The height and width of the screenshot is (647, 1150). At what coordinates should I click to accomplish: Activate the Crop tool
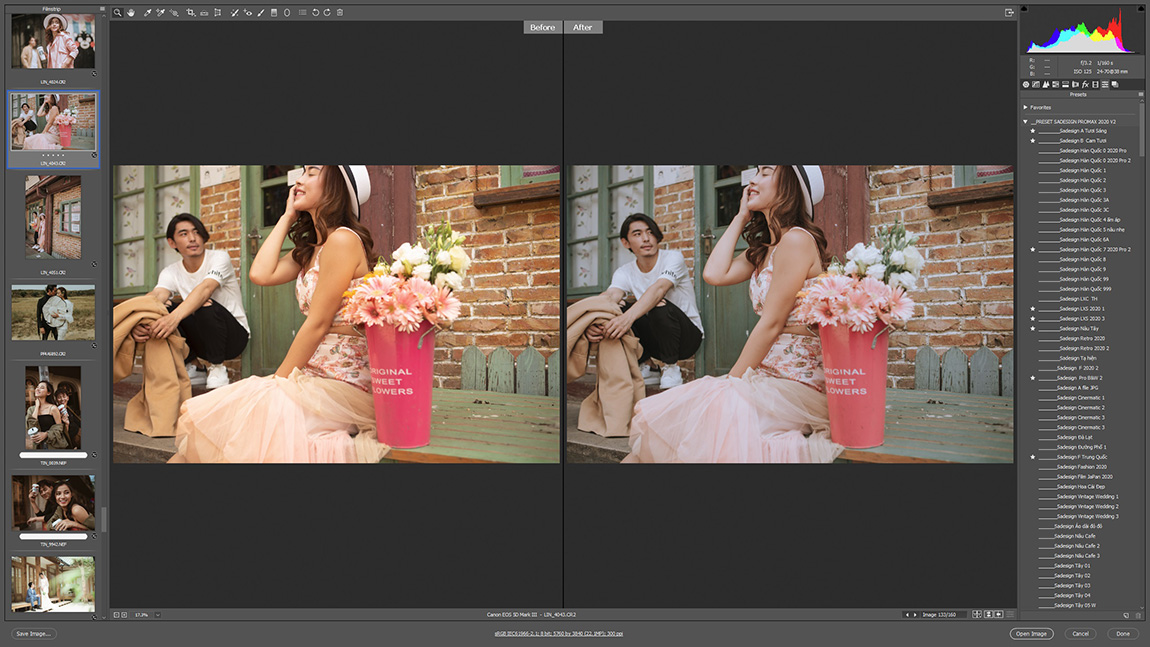[190, 13]
